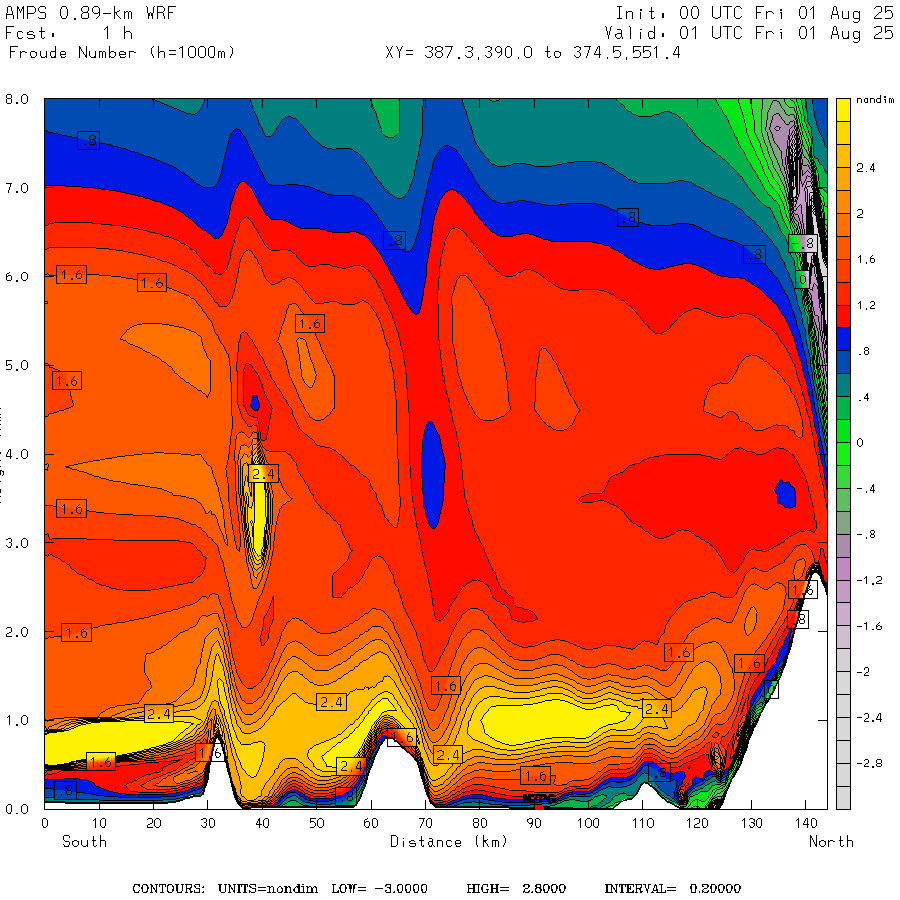Click the x-axis tick label "50"

[x=317, y=823]
